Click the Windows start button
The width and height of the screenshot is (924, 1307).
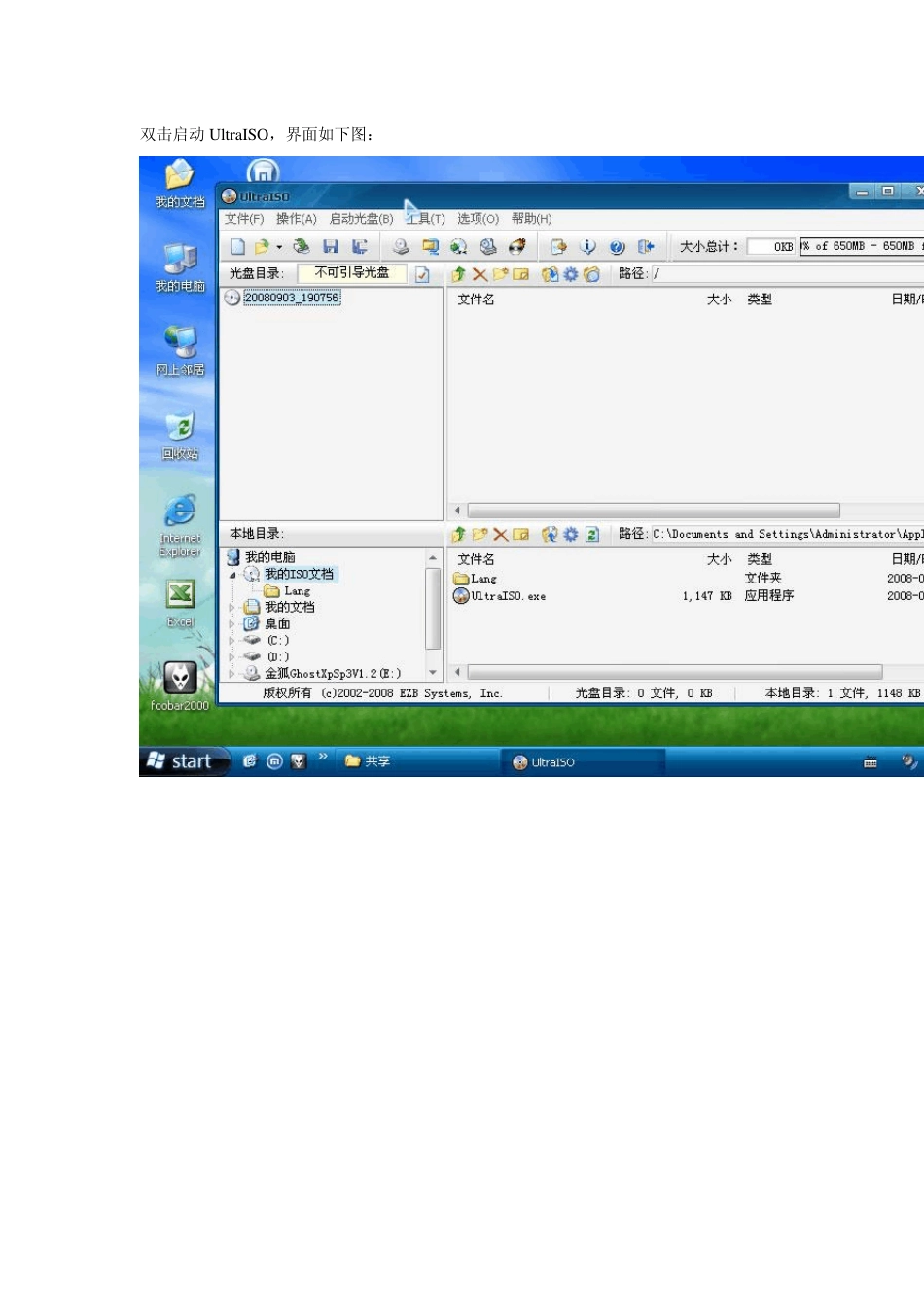pyautogui.click(x=184, y=761)
